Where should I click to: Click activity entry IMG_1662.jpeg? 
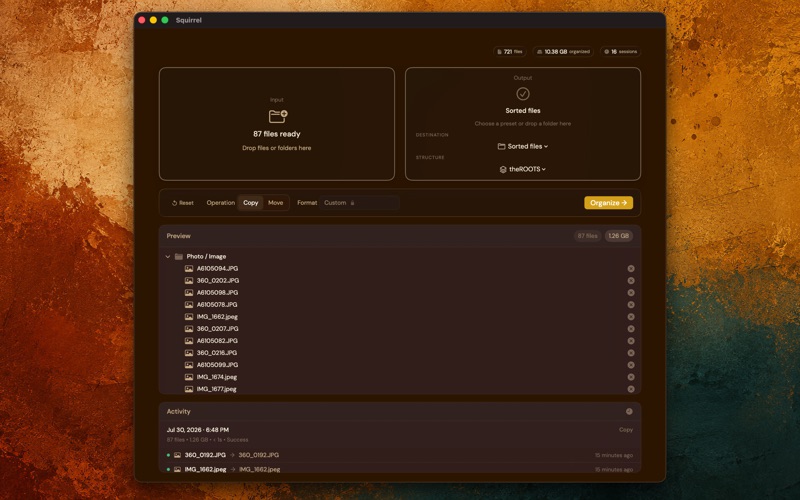(x=399, y=469)
